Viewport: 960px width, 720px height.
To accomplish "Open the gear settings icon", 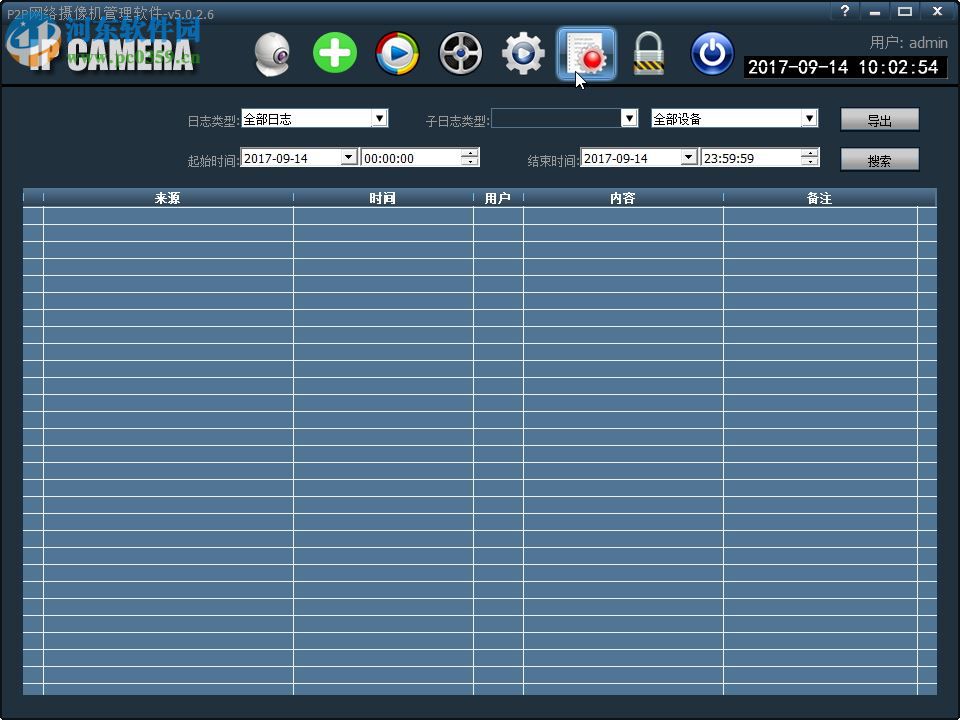I will 523,54.
